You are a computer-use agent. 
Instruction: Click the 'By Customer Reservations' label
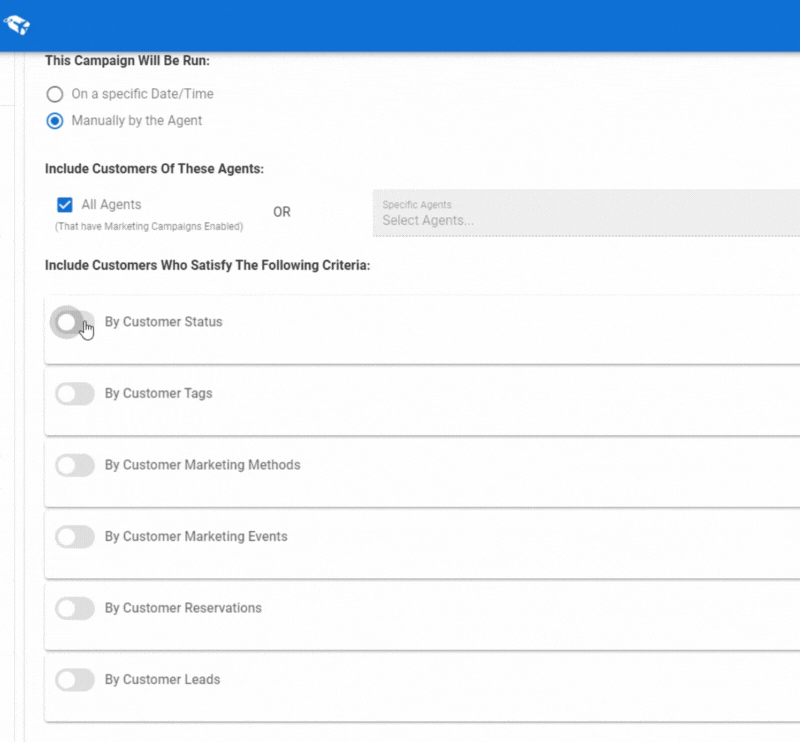coord(183,608)
